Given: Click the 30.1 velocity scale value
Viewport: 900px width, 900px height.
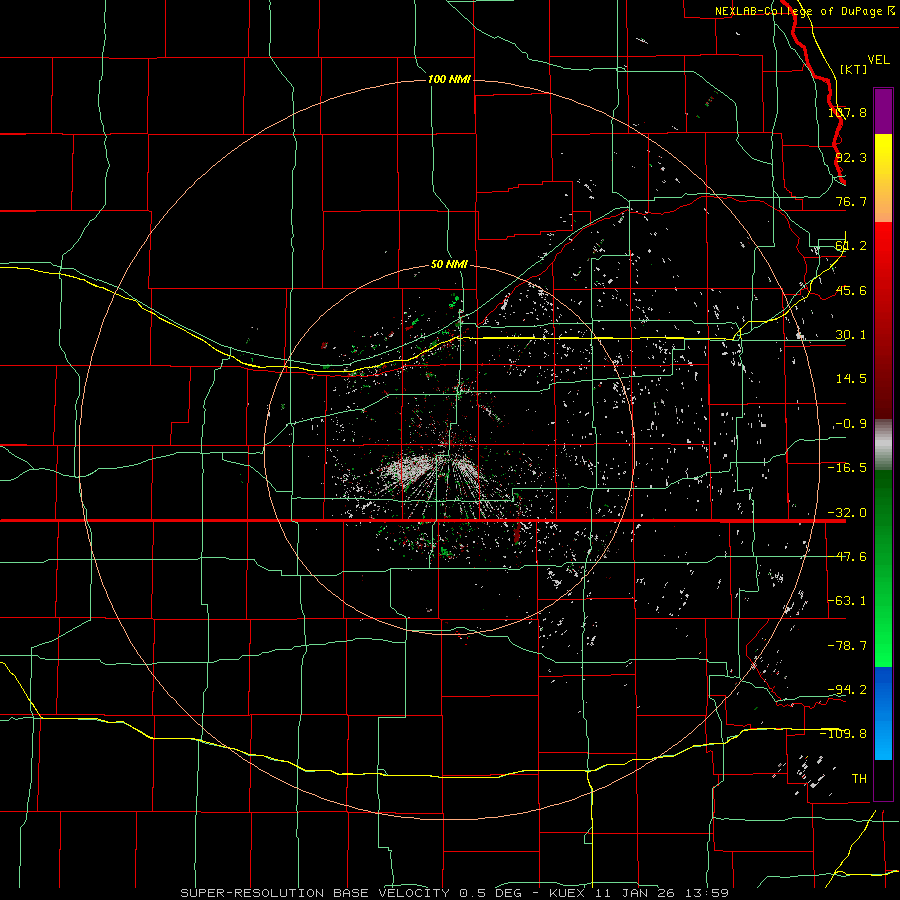Looking at the screenshot, I should point(851,335).
